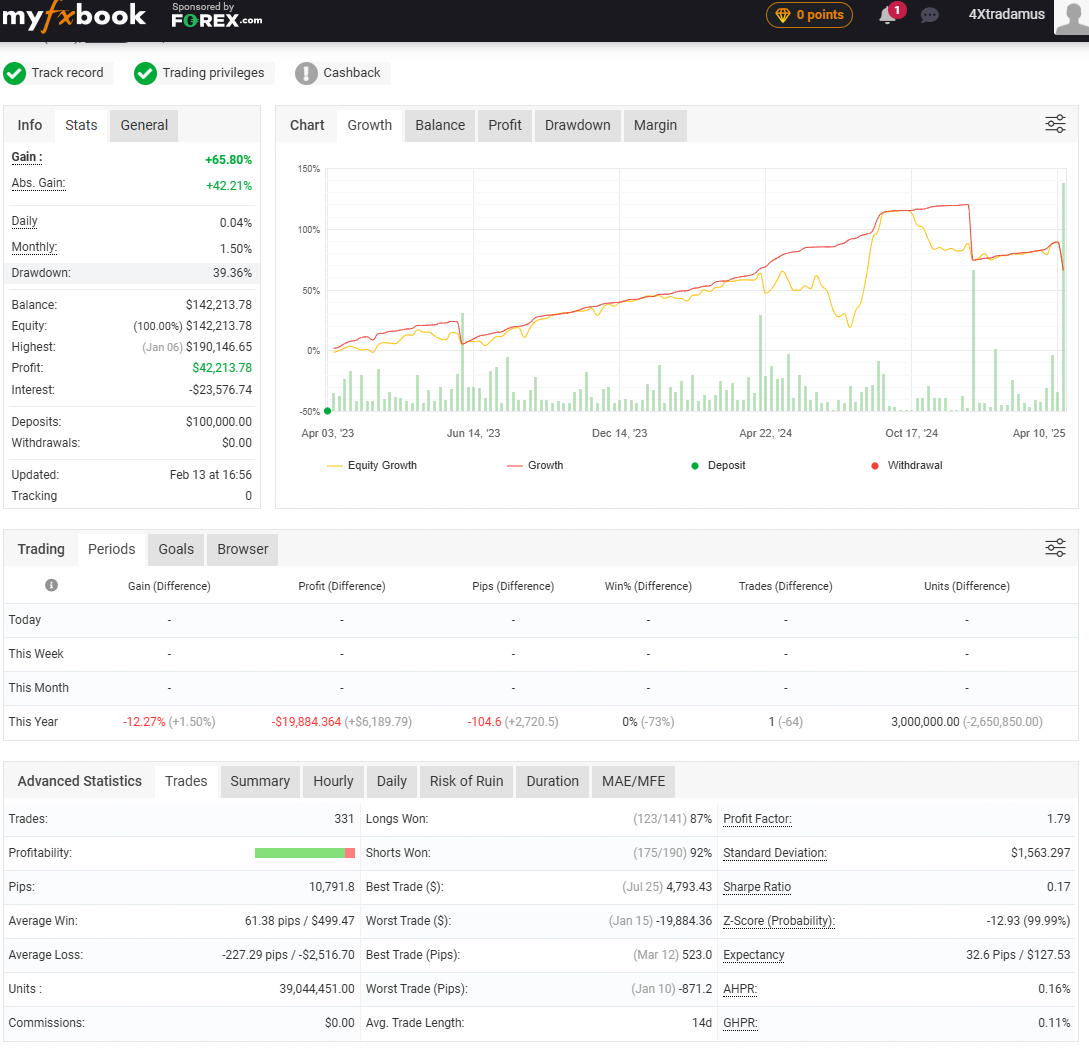The width and height of the screenshot is (1089, 1053).
Task: Click the Track record green checkmark icon
Action: (15, 73)
